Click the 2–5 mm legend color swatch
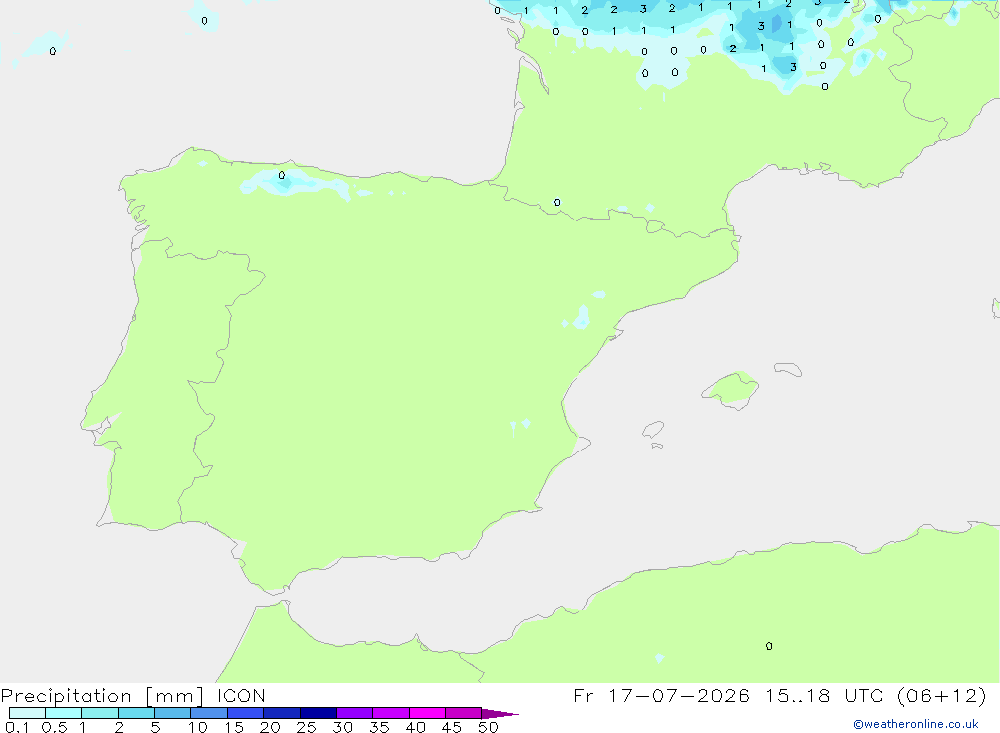The image size is (1000, 733). coord(136,713)
